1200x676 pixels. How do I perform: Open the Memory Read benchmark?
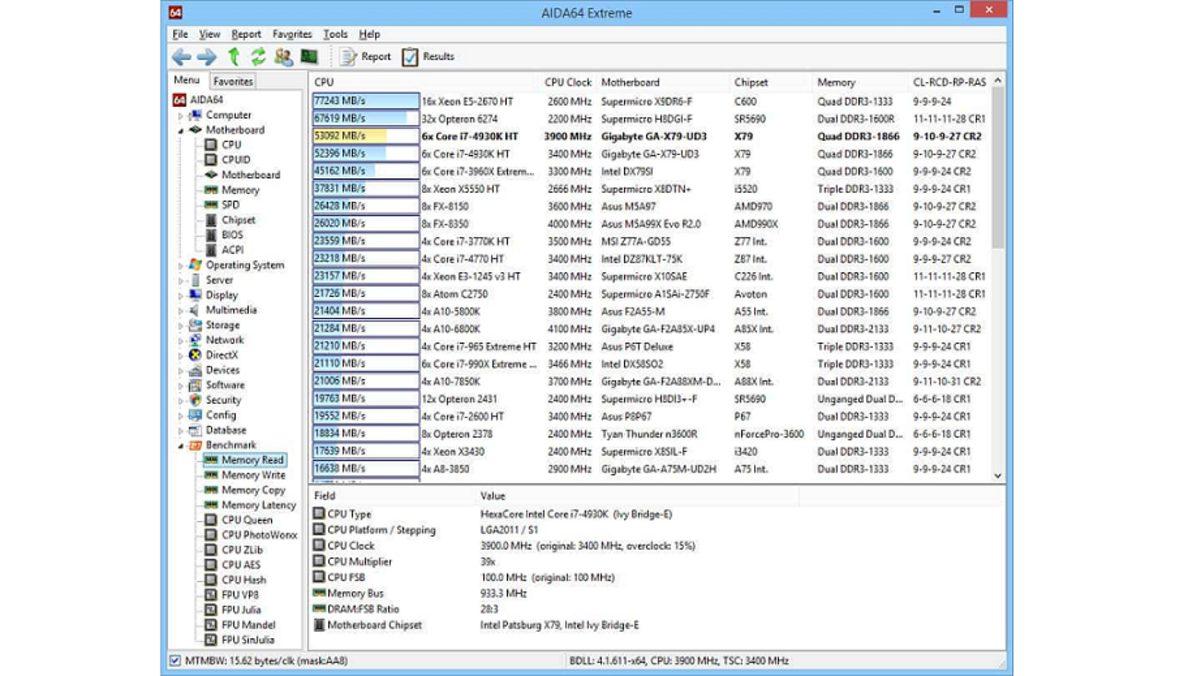click(x=251, y=460)
